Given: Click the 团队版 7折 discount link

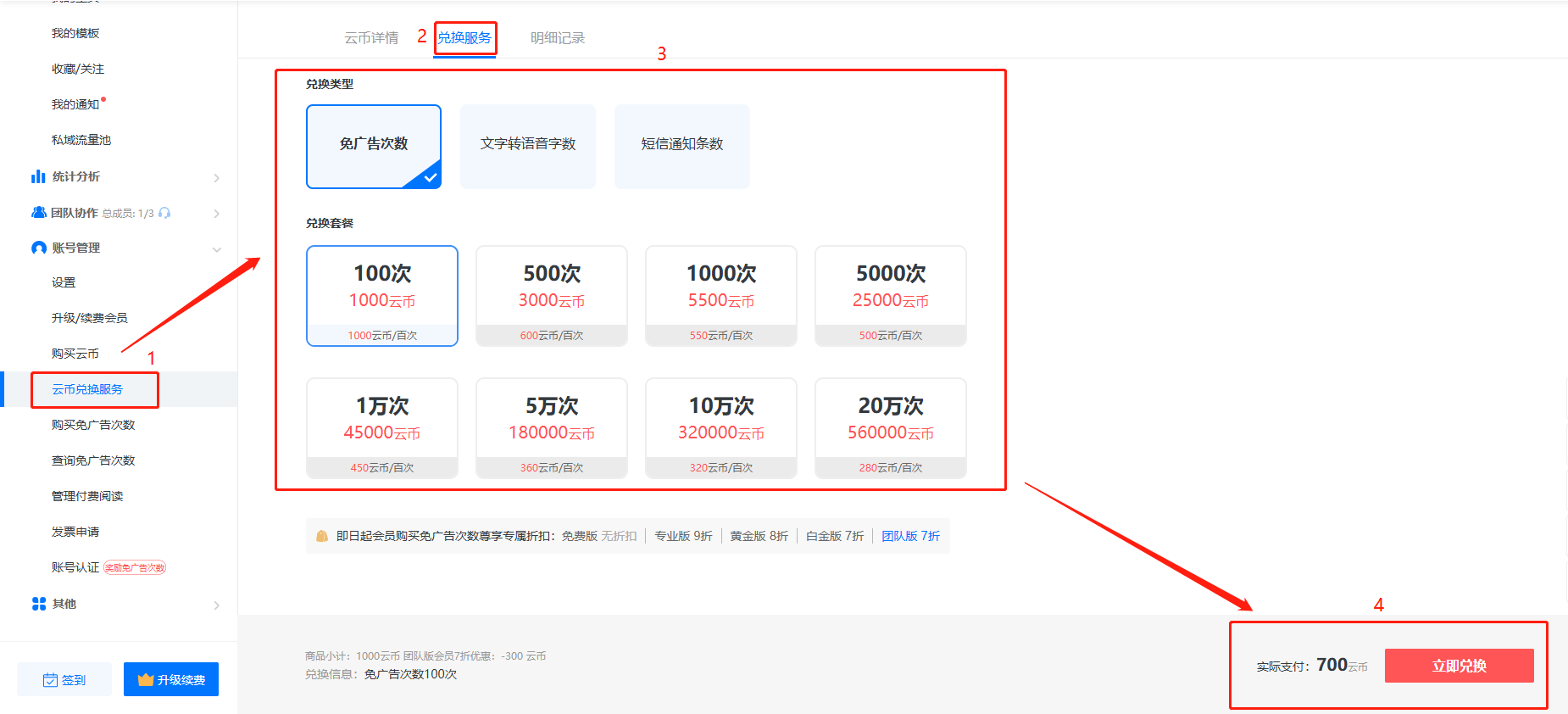Looking at the screenshot, I should (x=910, y=536).
